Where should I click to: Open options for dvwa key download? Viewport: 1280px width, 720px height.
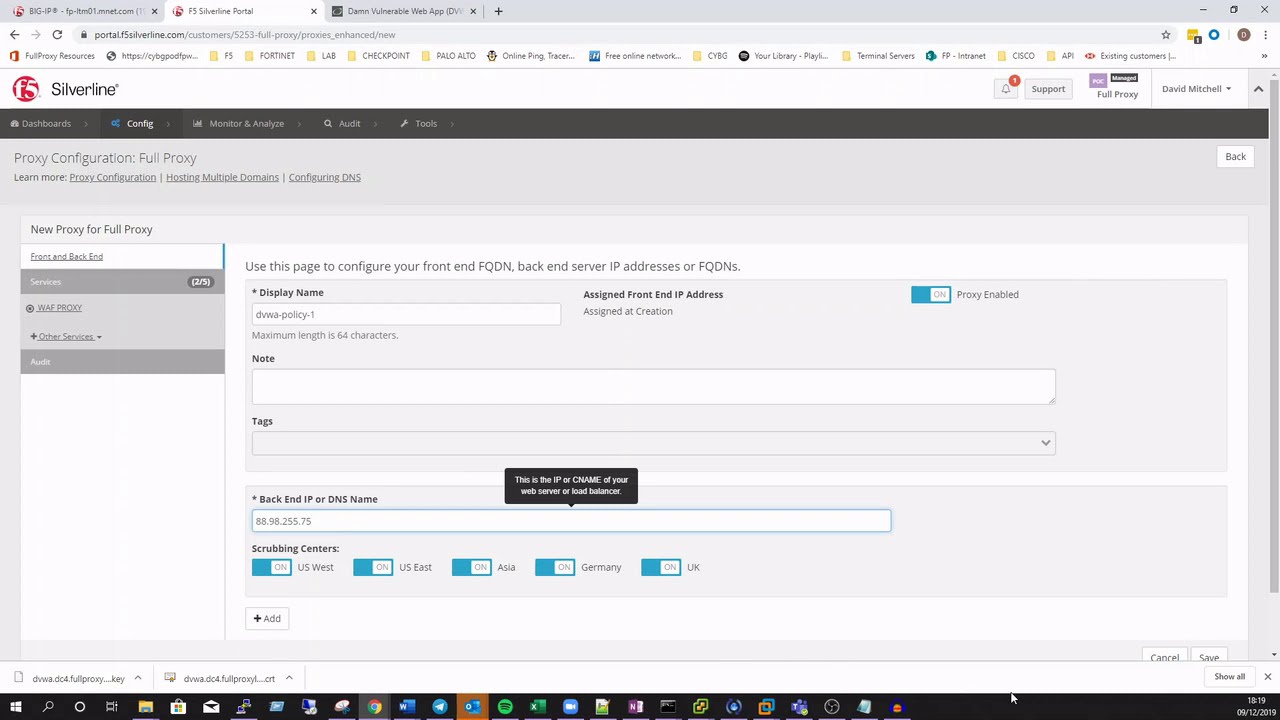[138, 678]
